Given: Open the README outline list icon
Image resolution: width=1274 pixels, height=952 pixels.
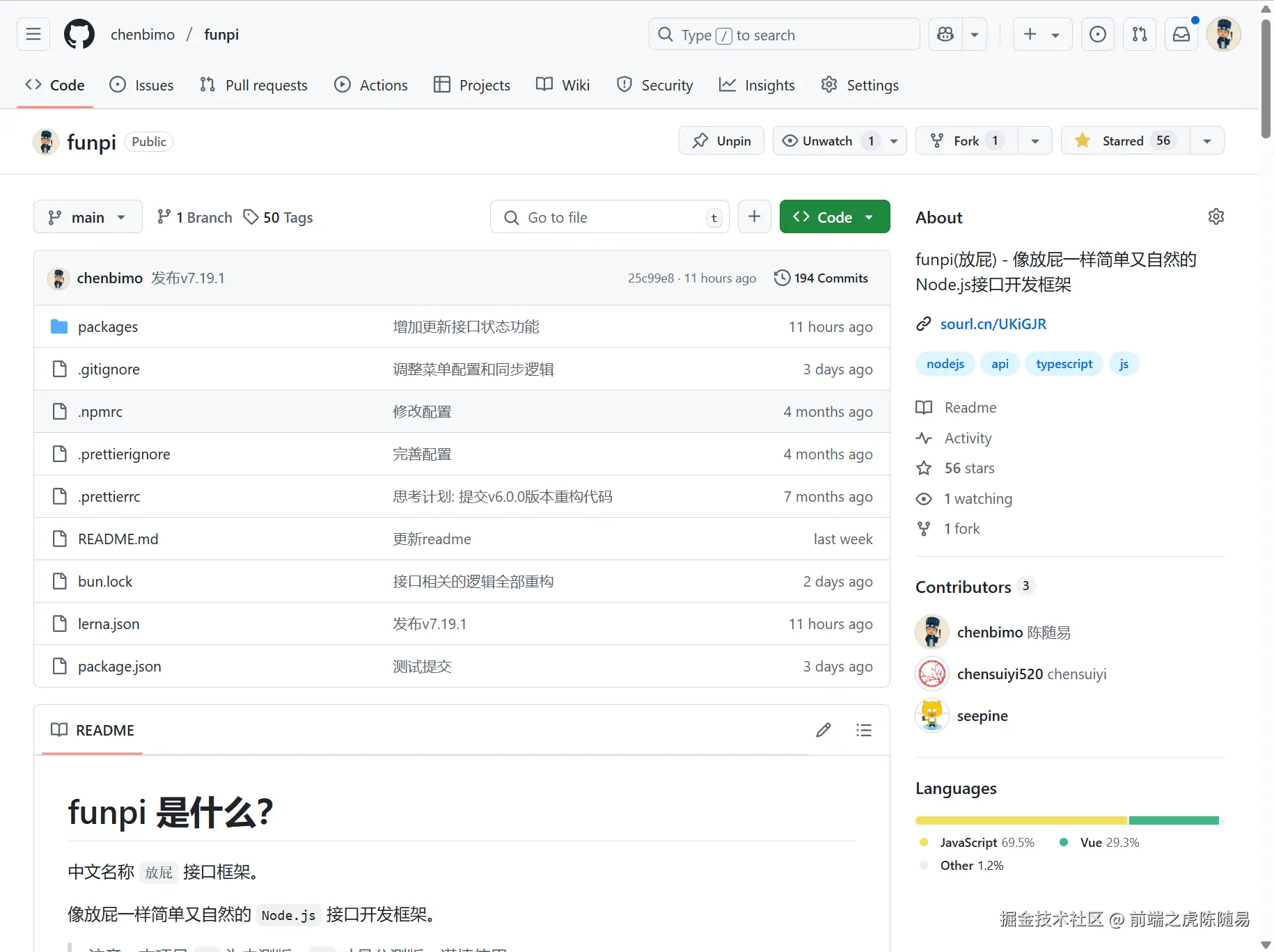Looking at the screenshot, I should pyautogui.click(x=864, y=730).
